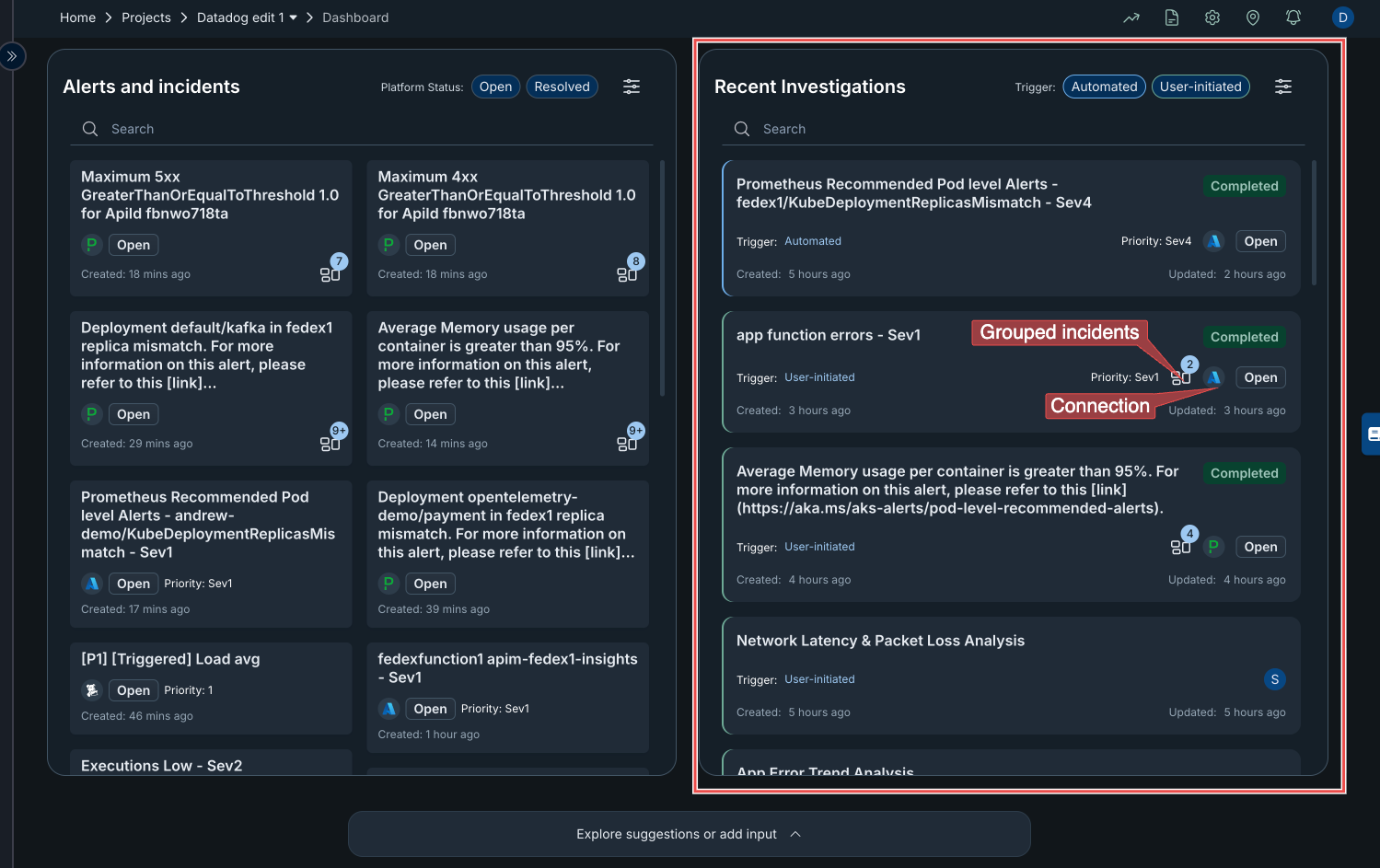
Task: Toggle the Automated trigger filter
Action: coord(1104,87)
